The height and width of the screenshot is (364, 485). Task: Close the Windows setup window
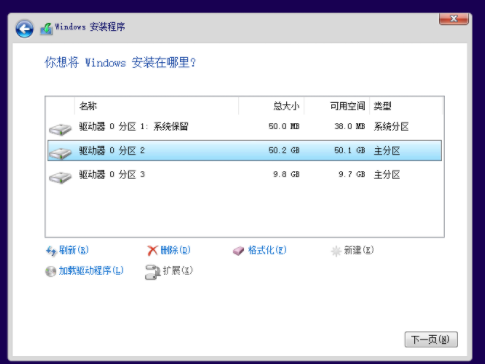point(454,19)
